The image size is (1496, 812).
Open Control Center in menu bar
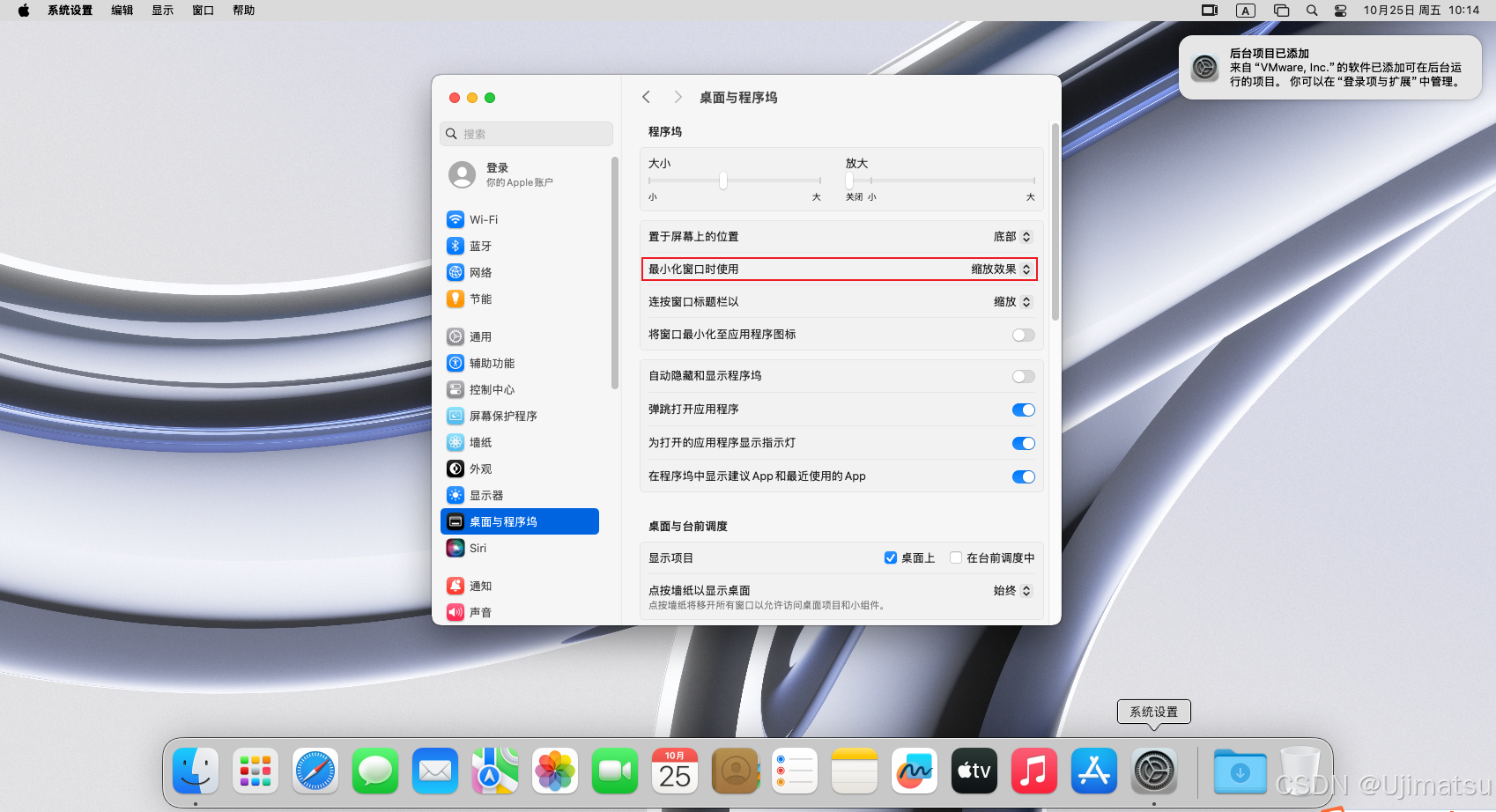1340,11
